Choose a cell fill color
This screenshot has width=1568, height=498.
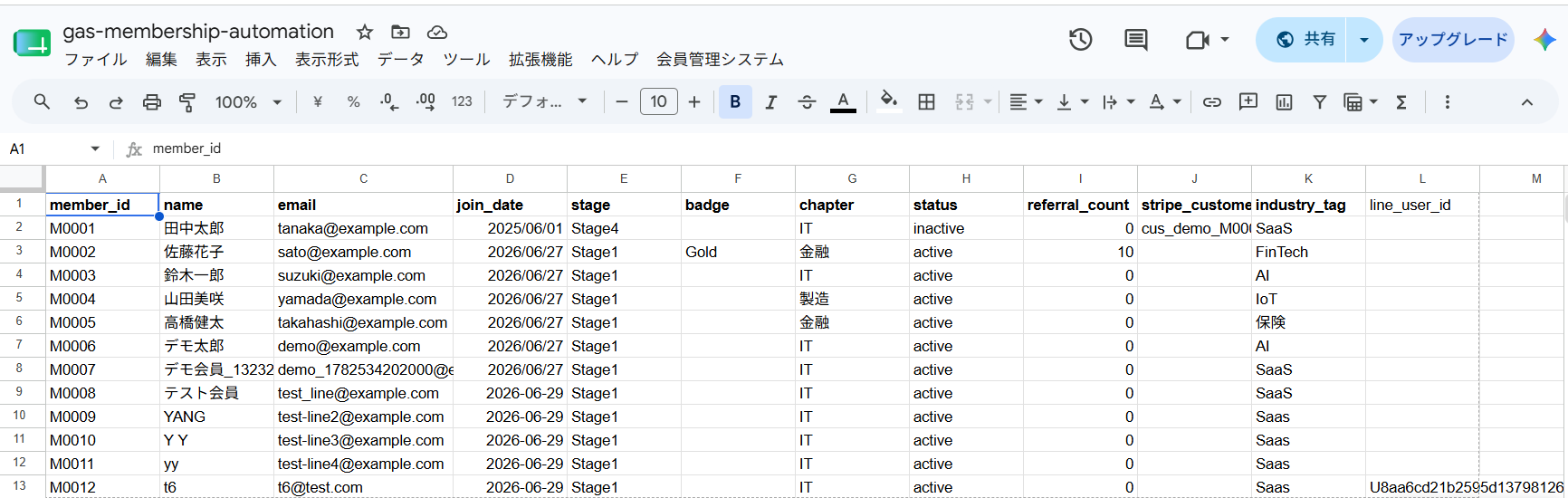coord(889,102)
